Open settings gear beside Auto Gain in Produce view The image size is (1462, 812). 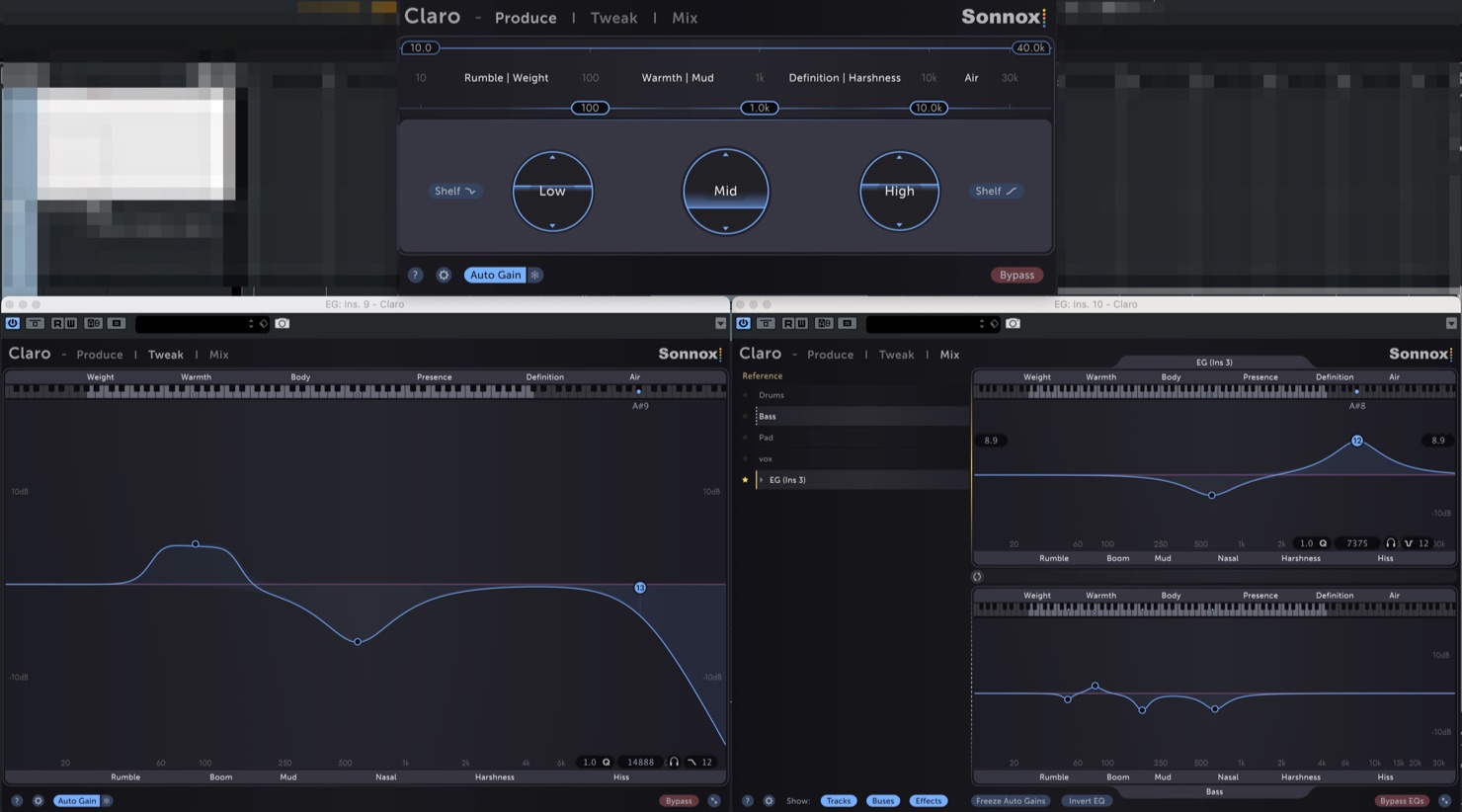[x=444, y=275]
